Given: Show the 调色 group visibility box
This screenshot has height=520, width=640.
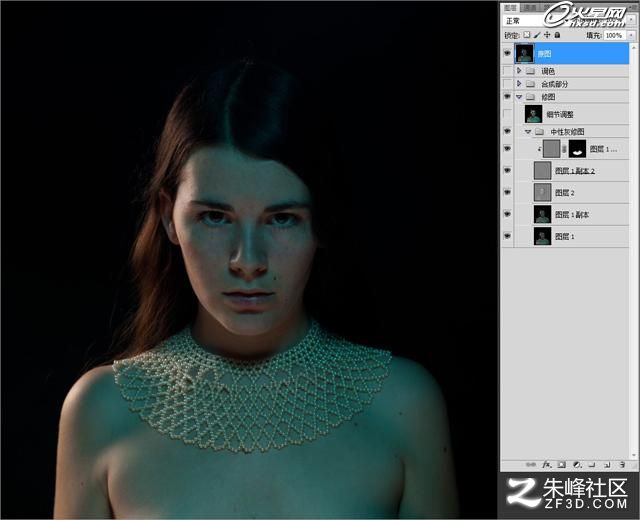Looking at the screenshot, I should click(x=507, y=71).
